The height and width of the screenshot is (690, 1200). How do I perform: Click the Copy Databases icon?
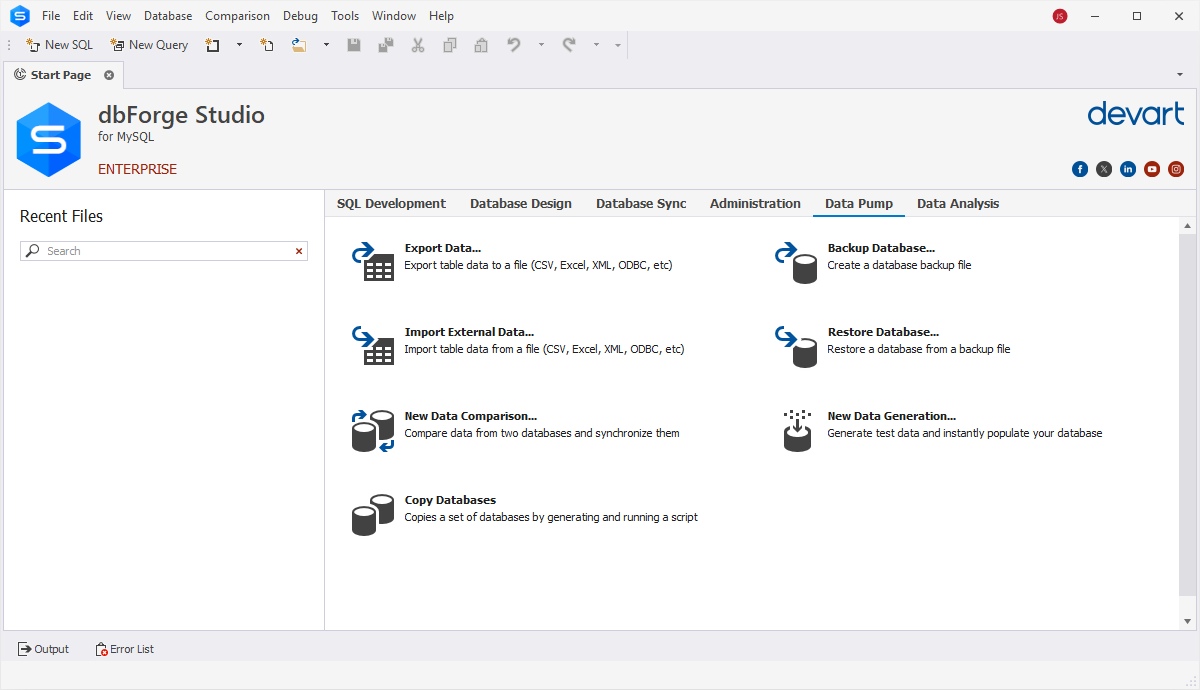[373, 514]
